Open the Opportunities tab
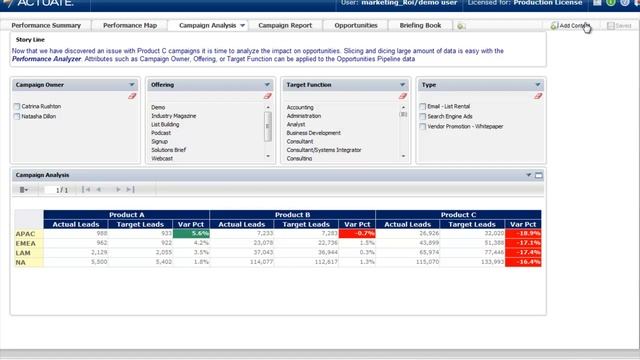 tap(356, 25)
